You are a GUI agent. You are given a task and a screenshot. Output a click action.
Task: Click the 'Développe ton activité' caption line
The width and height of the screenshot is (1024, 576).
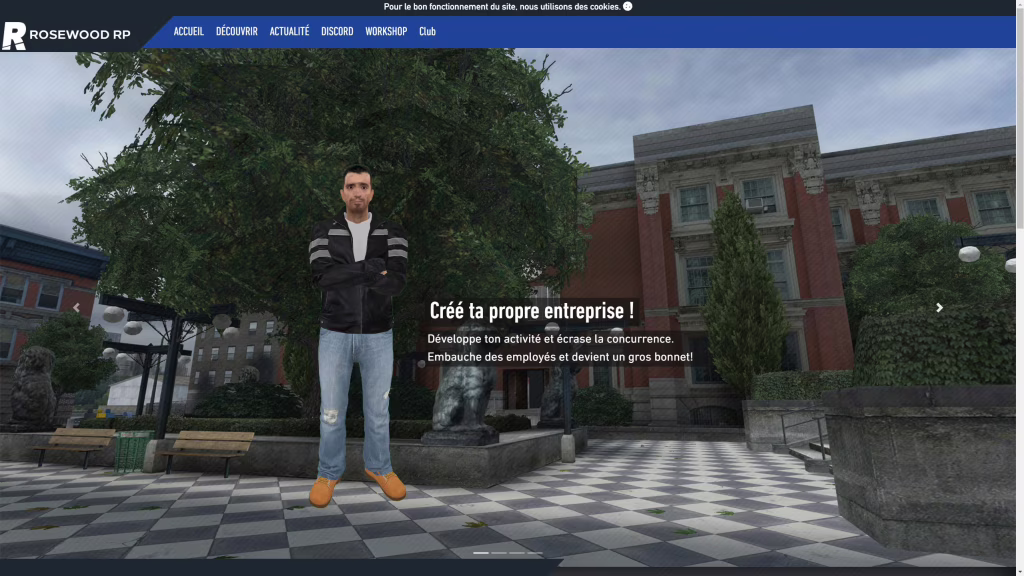[550, 339]
